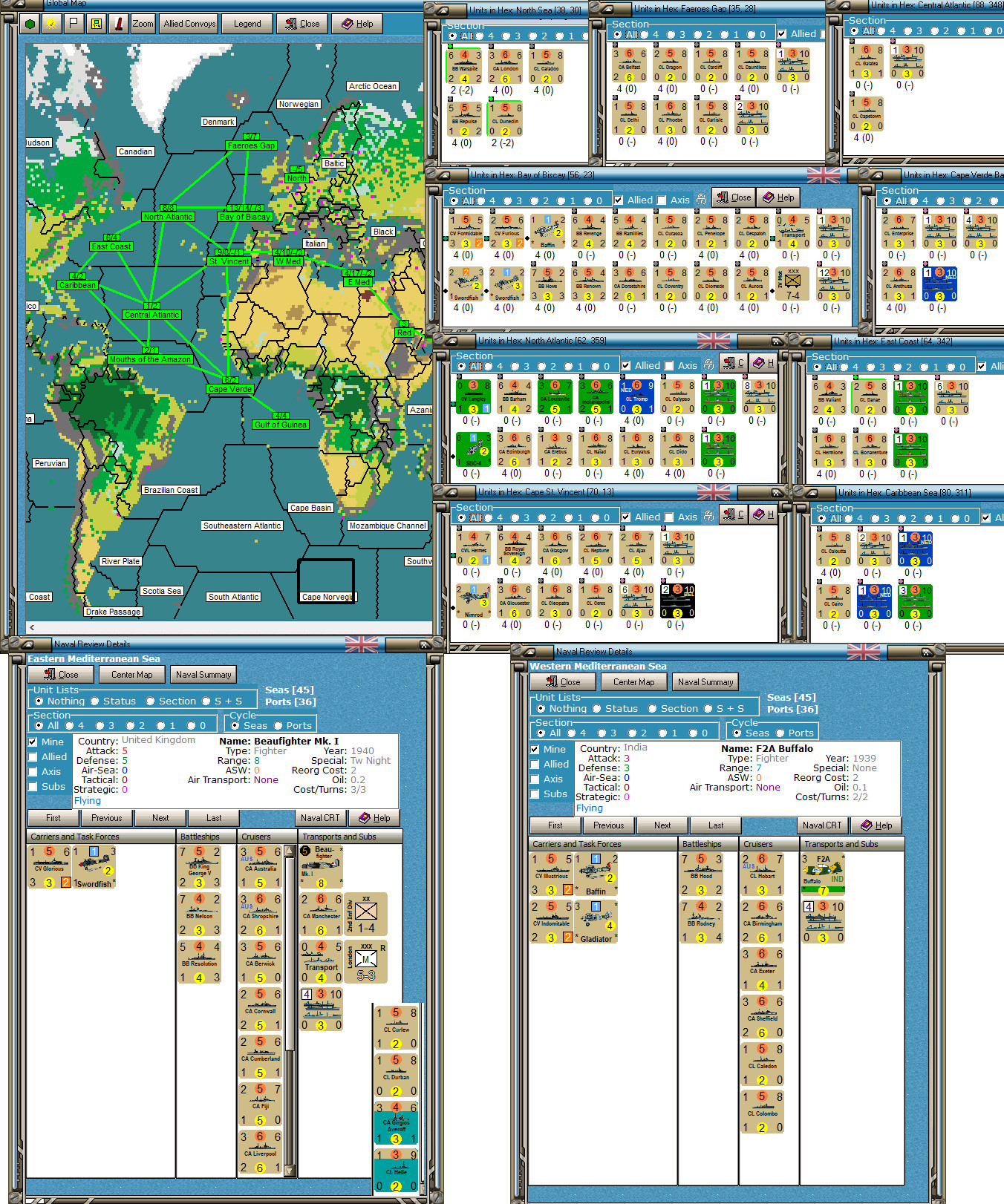Switch Cycle to Ports in Eastern Mediterranean window
1004x1204 pixels.
(294, 726)
